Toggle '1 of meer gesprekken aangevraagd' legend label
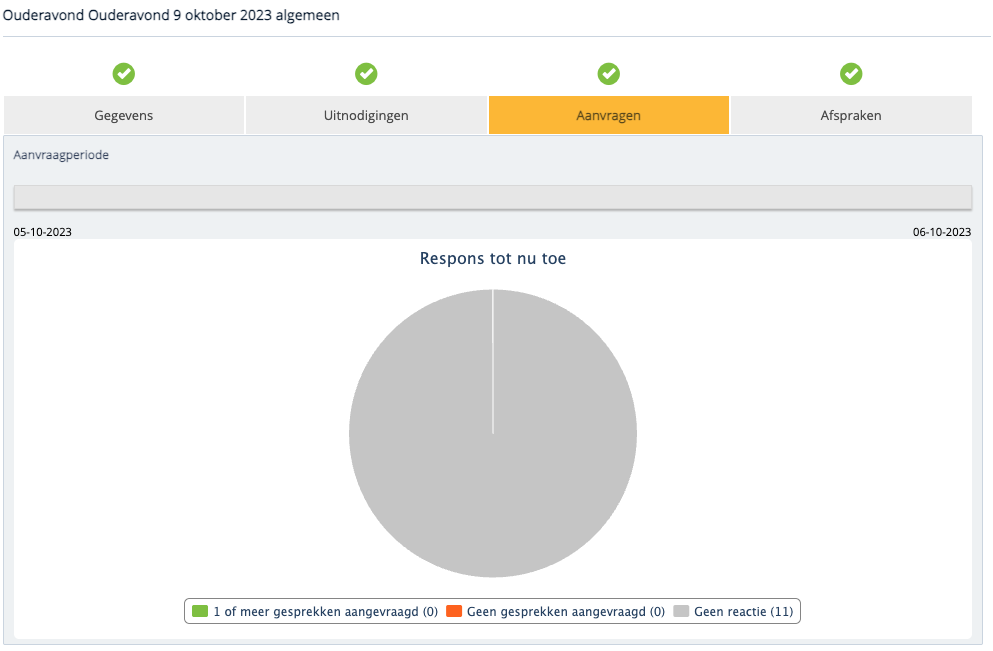Image resolution: width=993 pixels, height=651 pixels. pos(325,611)
